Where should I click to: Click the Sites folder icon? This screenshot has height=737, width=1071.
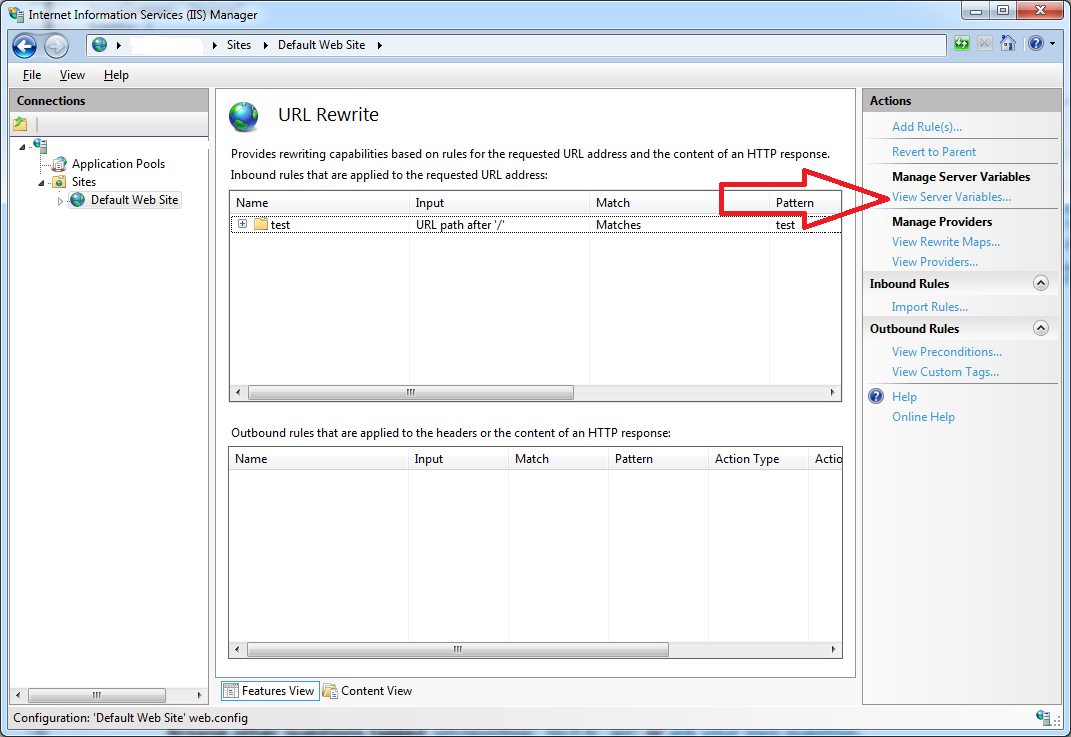tap(60, 182)
